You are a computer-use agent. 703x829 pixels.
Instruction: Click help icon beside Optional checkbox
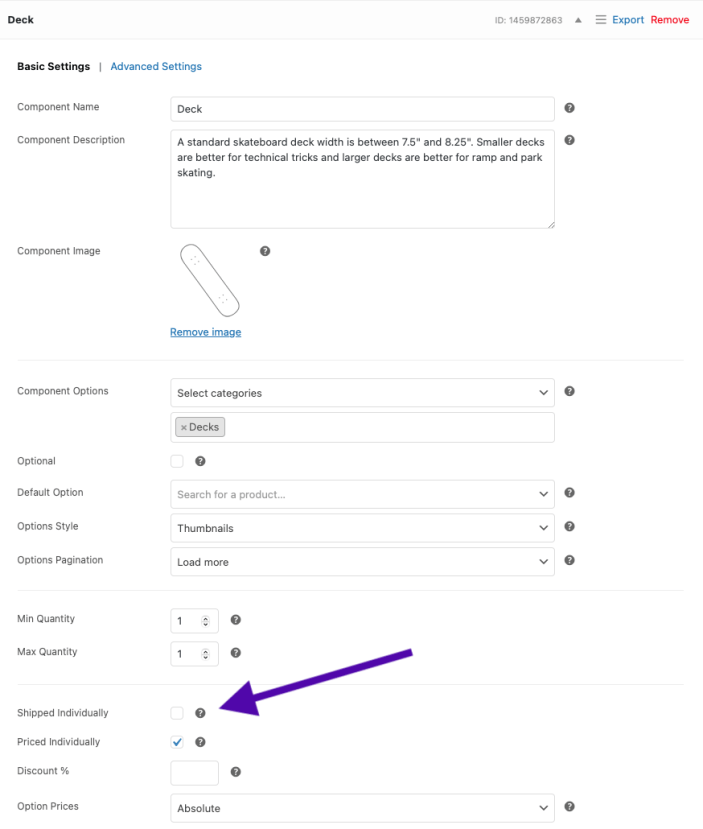click(200, 461)
